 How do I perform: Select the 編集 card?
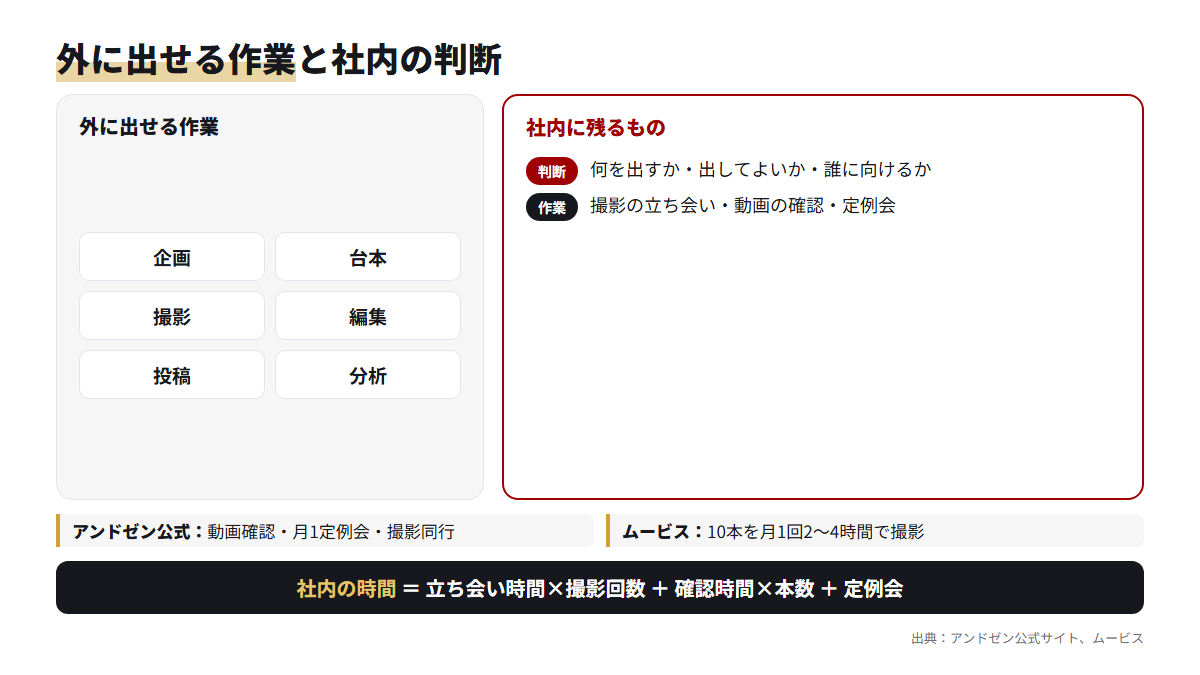[368, 316]
